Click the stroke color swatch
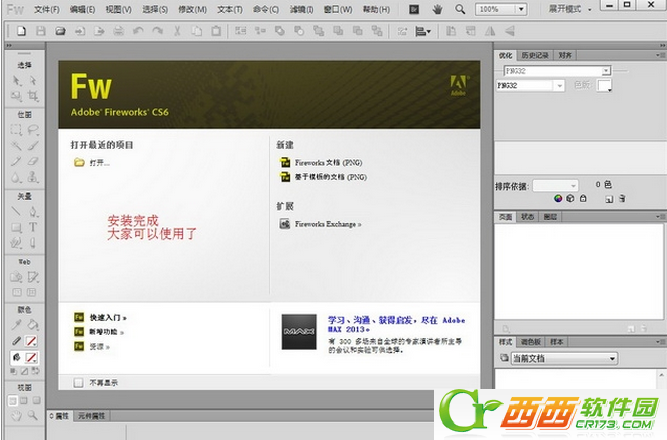This screenshot has width=667, height=440. (x=31, y=341)
